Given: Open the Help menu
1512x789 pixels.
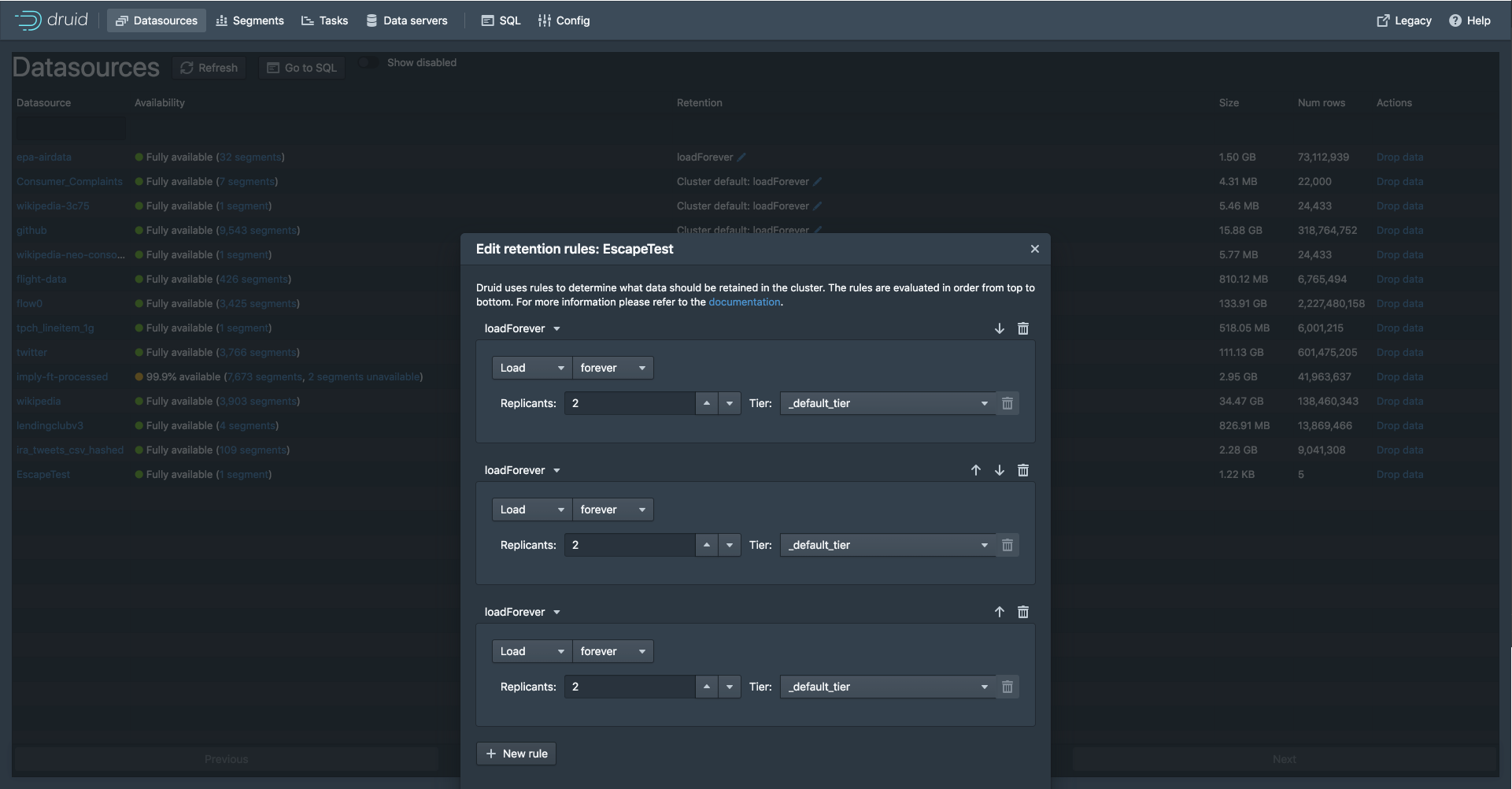Looking at the screenshot, I should (x=1469, y=20).
